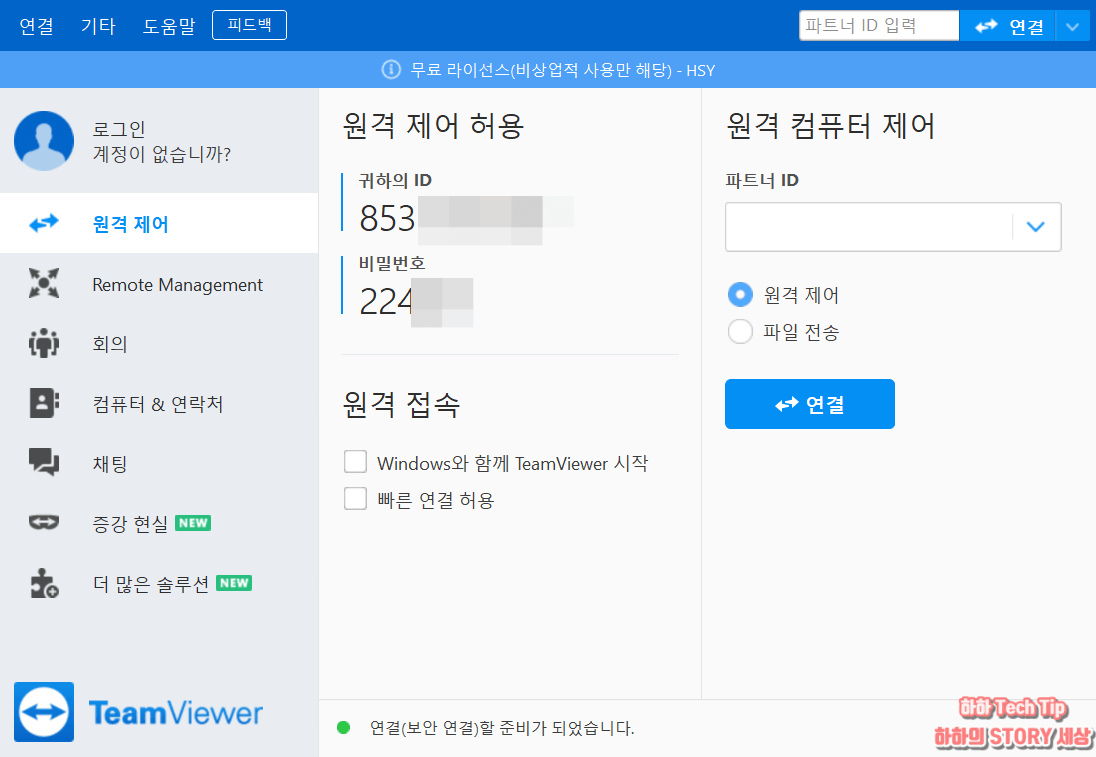Viewport: 1096px width, 757px height.
Task: Click the 더 많은 솔루션 puzzle icon
Action: (x=44, y=583)
